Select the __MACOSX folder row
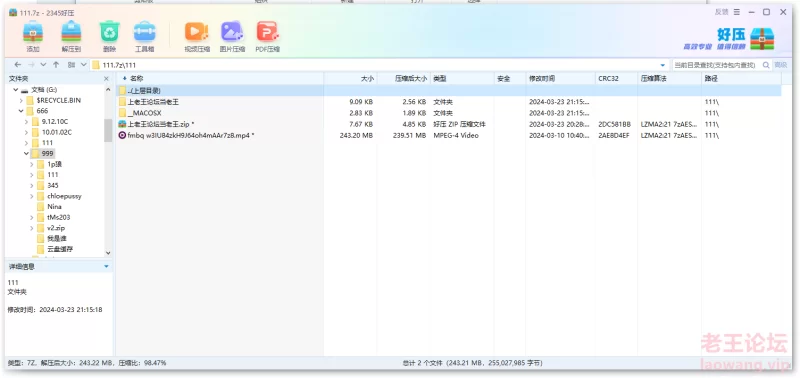Screen dimensions: 800x378 pyautogui.click(x=449, y=113)
